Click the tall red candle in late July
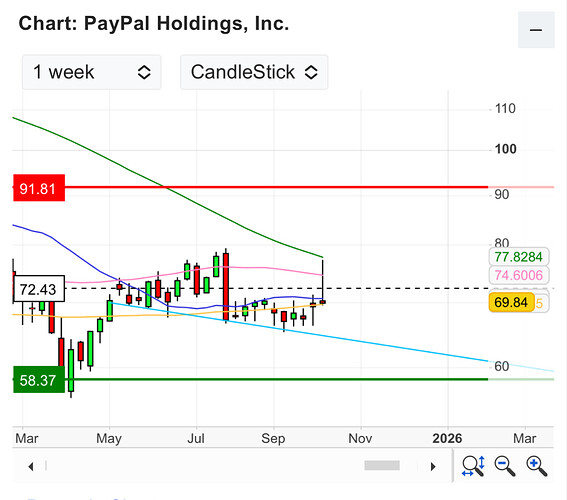 click(x=226, y=287)
